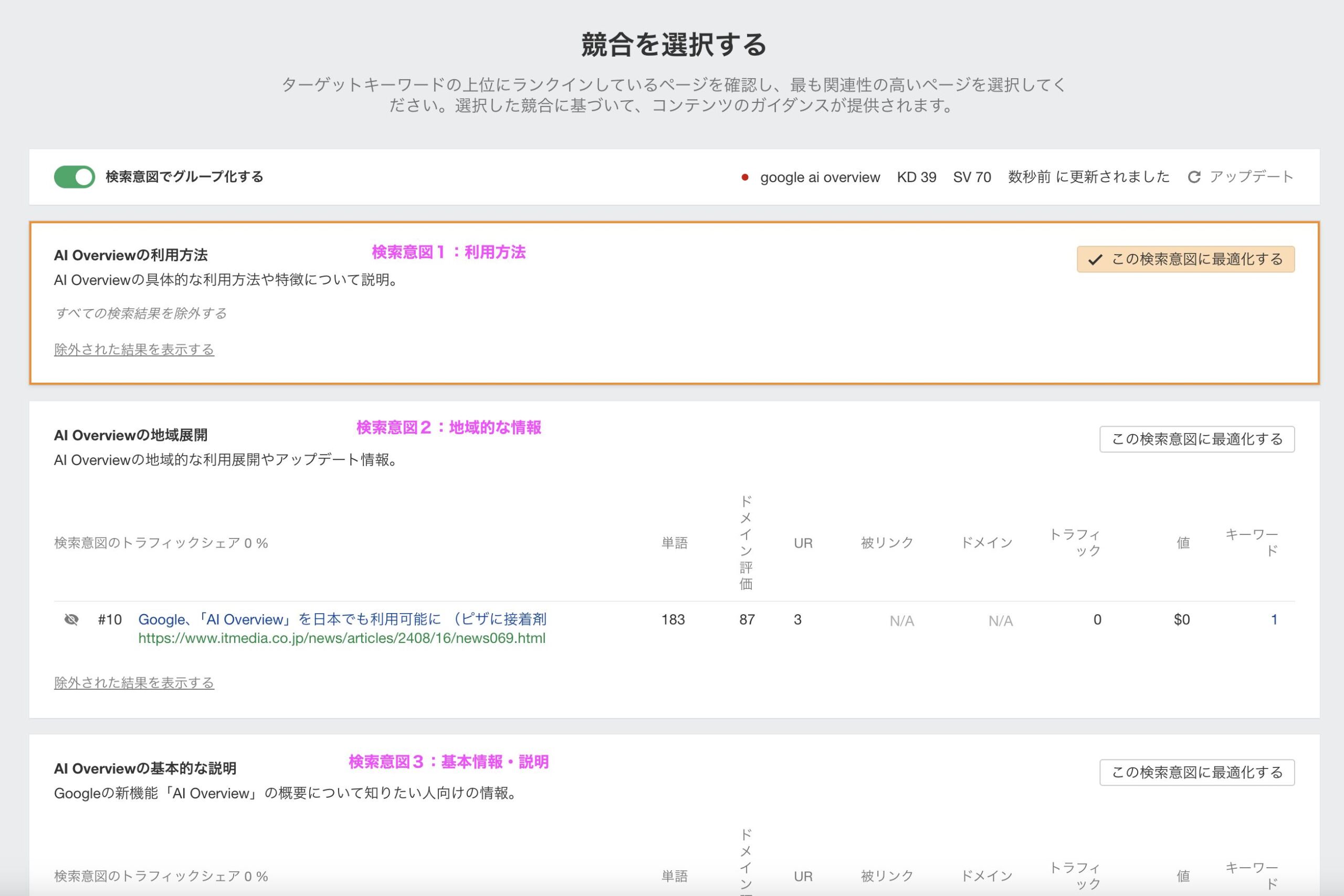
Task: Click the red dot by google ai overview
Action: coord(744,178)
